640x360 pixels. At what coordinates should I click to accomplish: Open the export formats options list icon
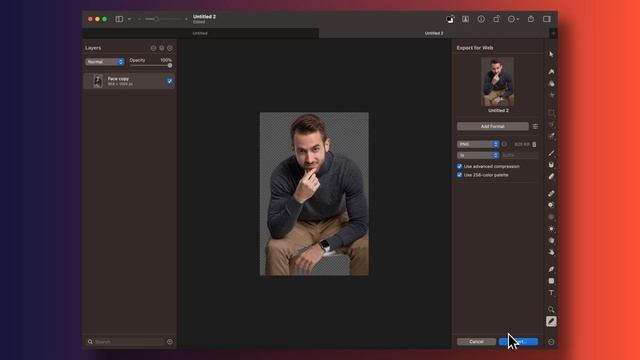coord(535,127)
